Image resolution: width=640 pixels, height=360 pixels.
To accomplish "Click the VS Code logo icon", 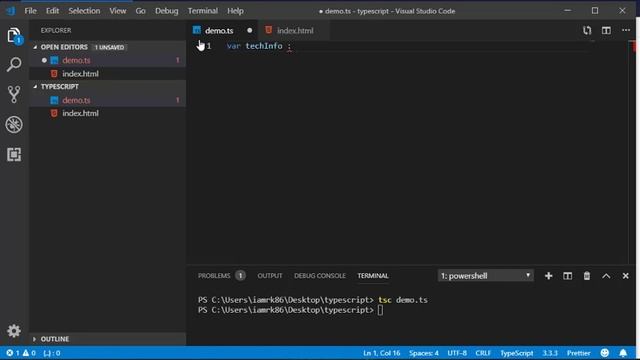I will point(11,11).
